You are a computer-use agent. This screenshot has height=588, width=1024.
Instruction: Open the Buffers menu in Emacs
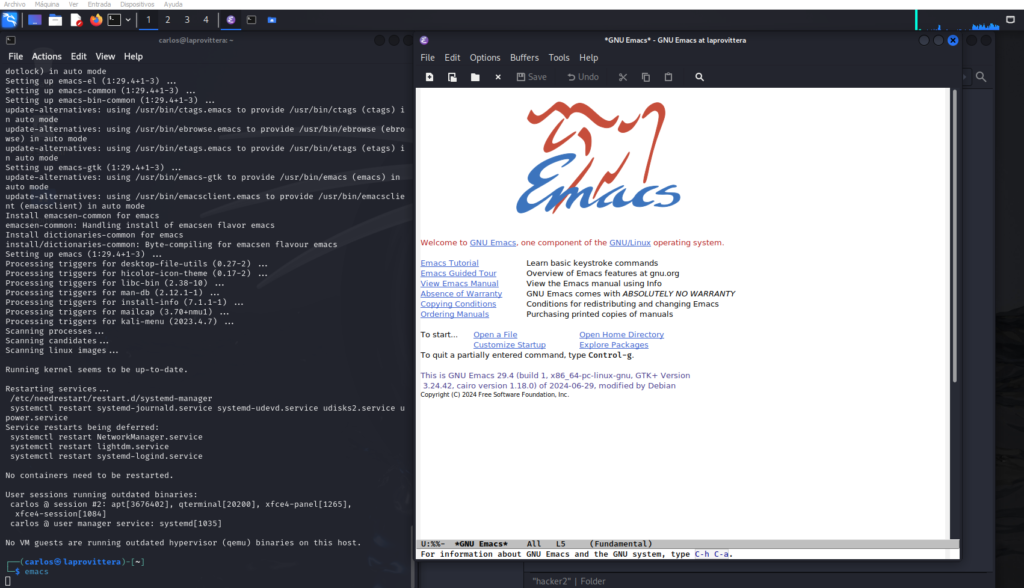(x=524, y=58)
